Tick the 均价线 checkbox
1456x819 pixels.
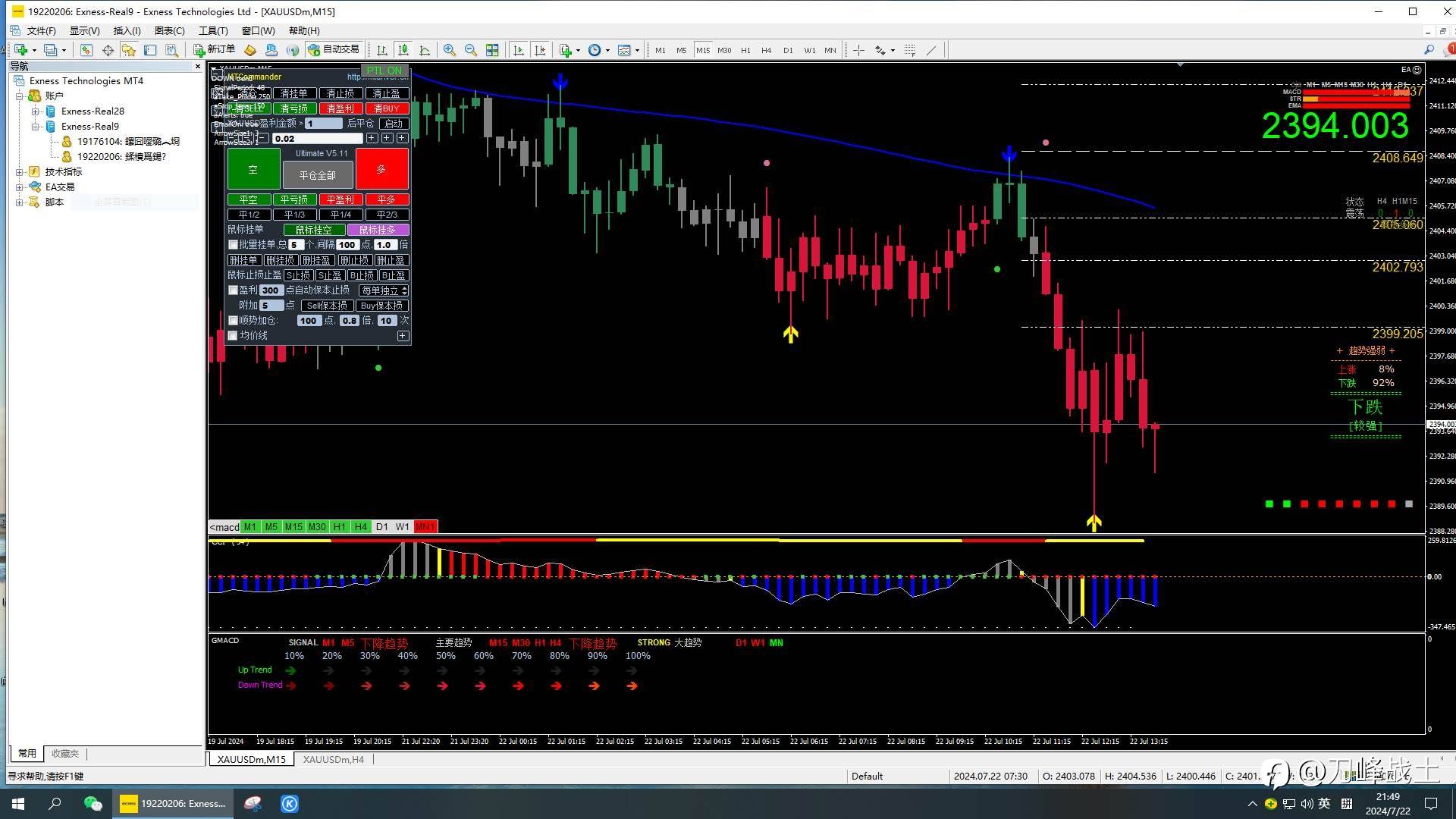234,335
